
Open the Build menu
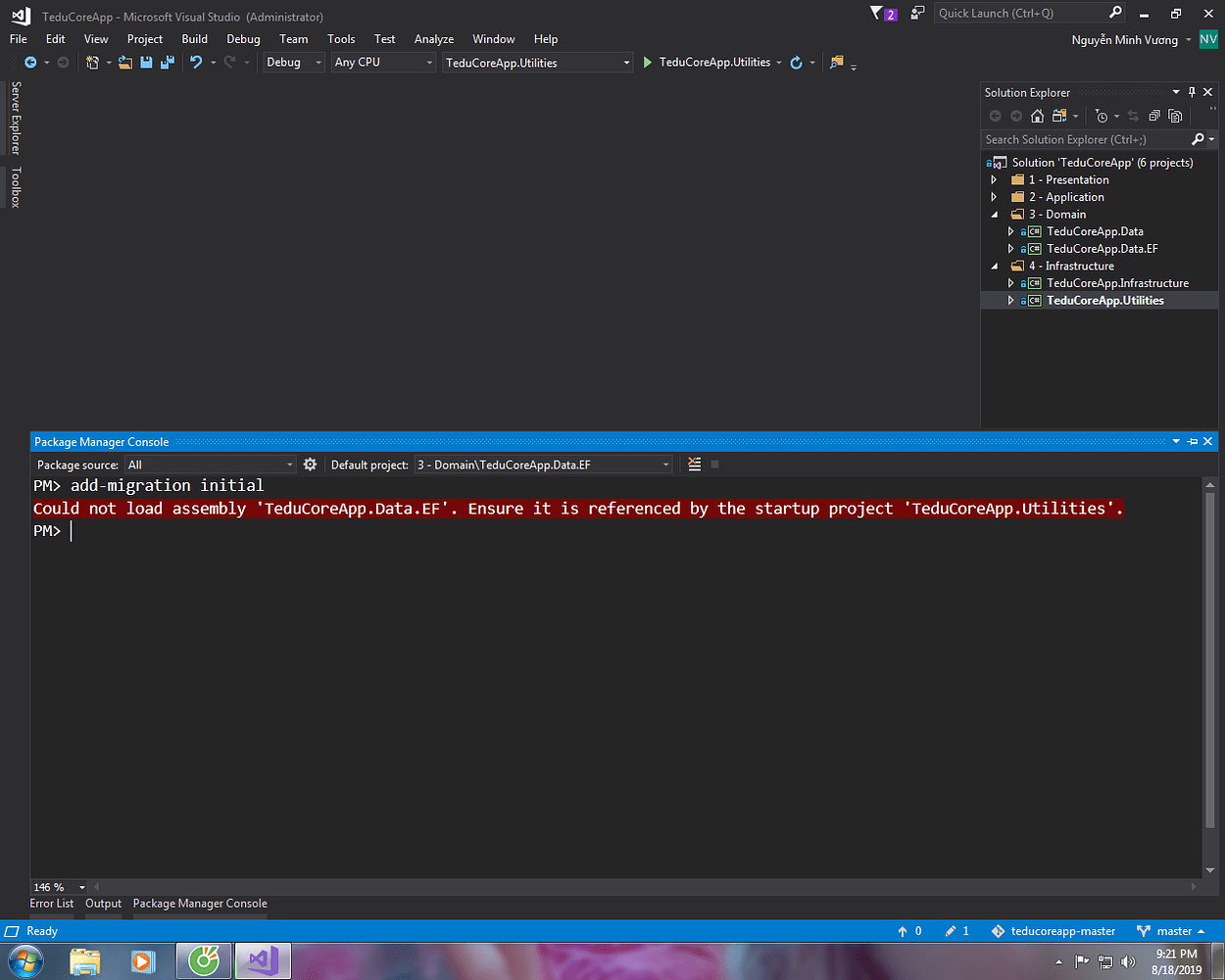194,39
